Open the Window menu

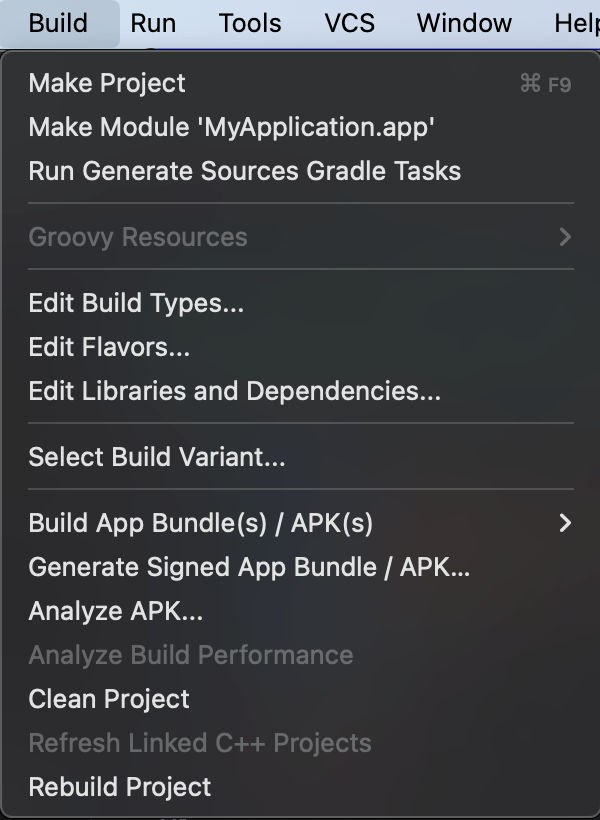point(464,24)
